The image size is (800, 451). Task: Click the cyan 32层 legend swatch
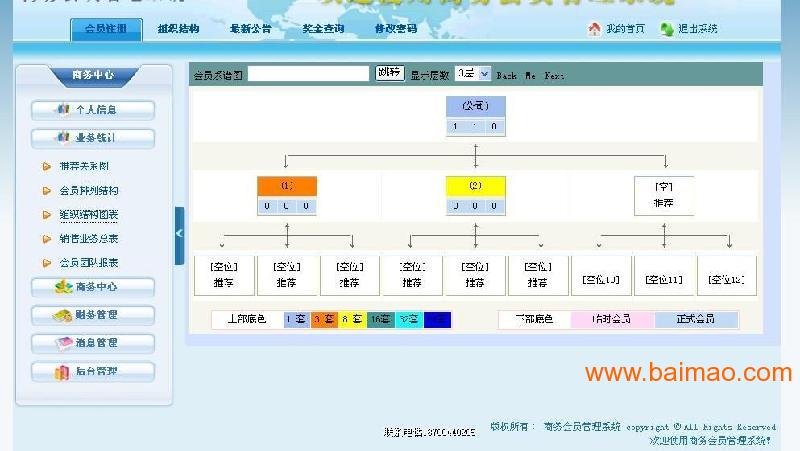409,319
